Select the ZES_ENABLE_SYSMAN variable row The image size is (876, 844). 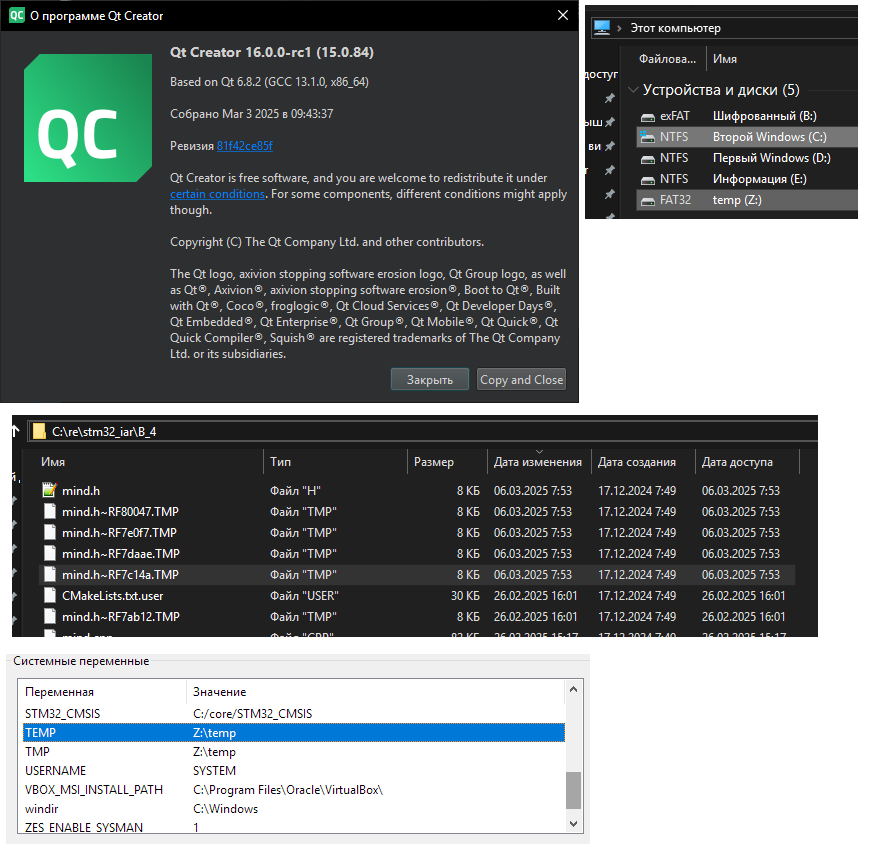[x=294, y=827]
